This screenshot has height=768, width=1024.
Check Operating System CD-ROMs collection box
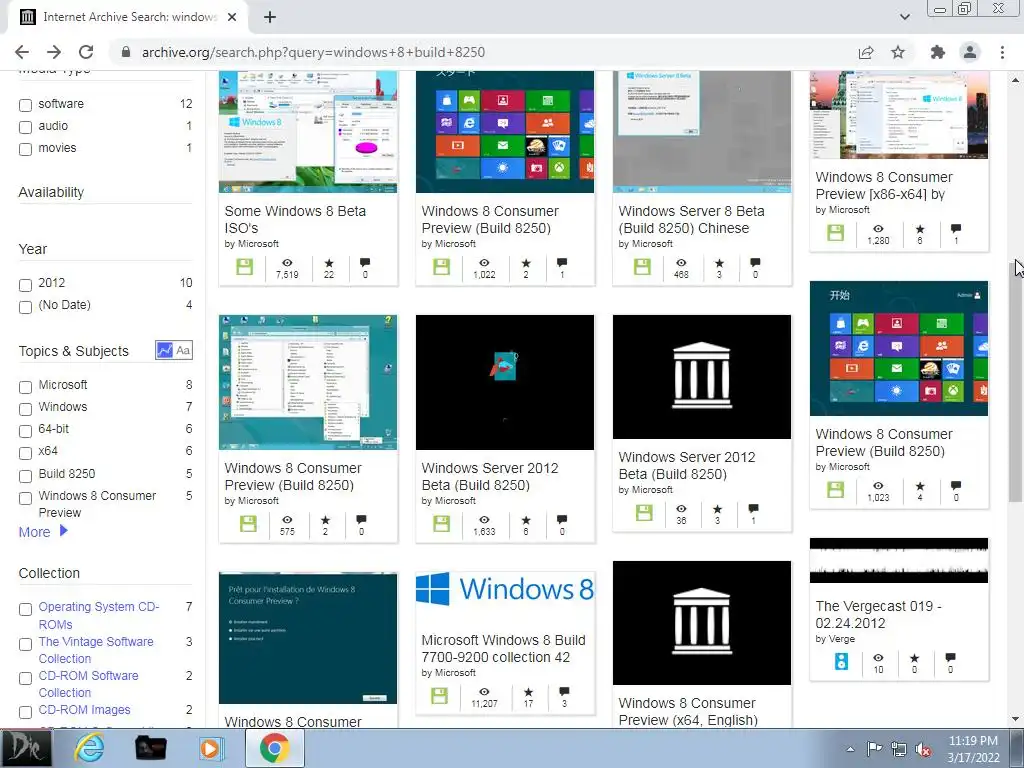point(25,609)
